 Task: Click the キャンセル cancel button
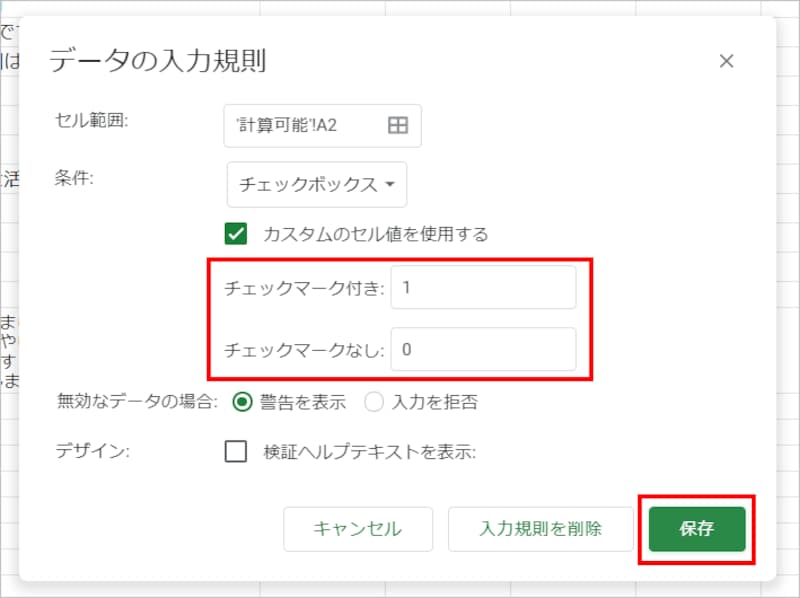click(x=358, y=529)
